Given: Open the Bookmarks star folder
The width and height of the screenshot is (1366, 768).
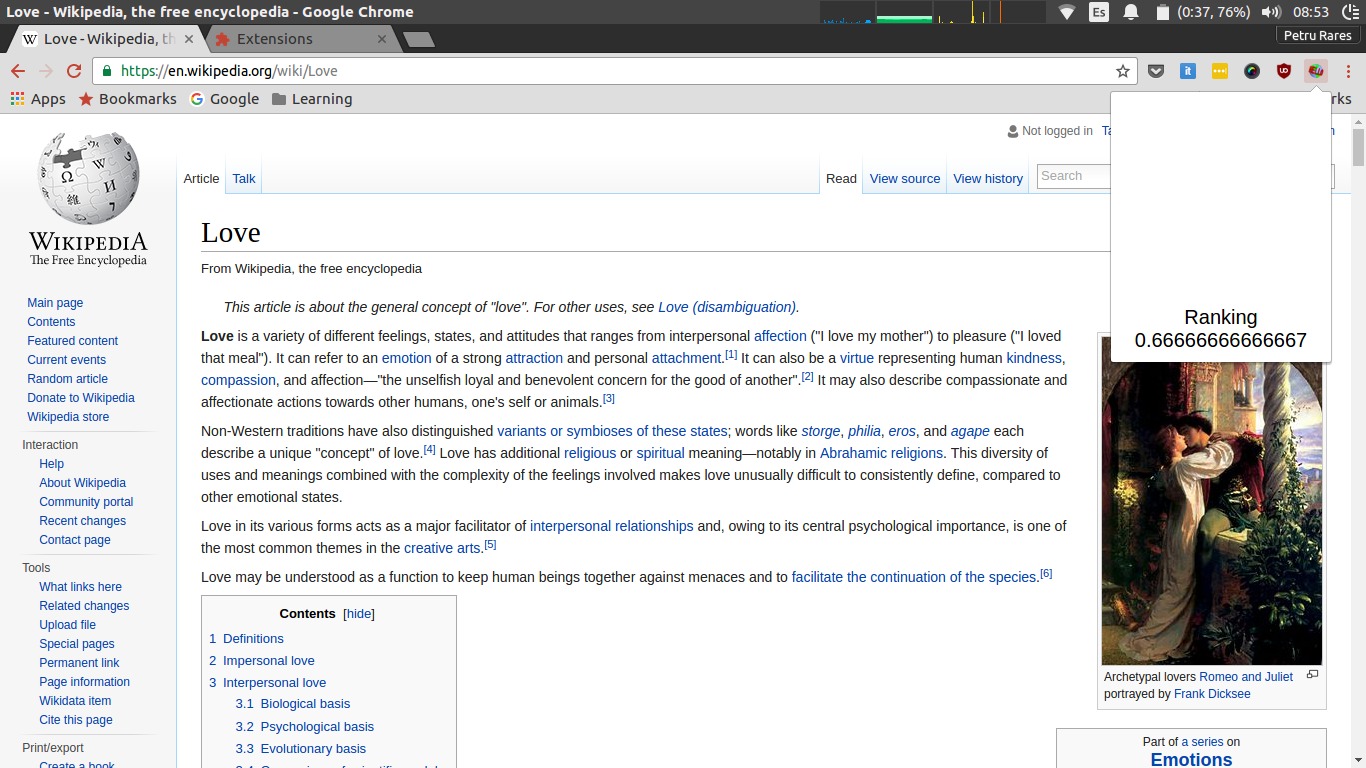Looking at the screenshot, I should pyautogui.click(x=127, y=99).
